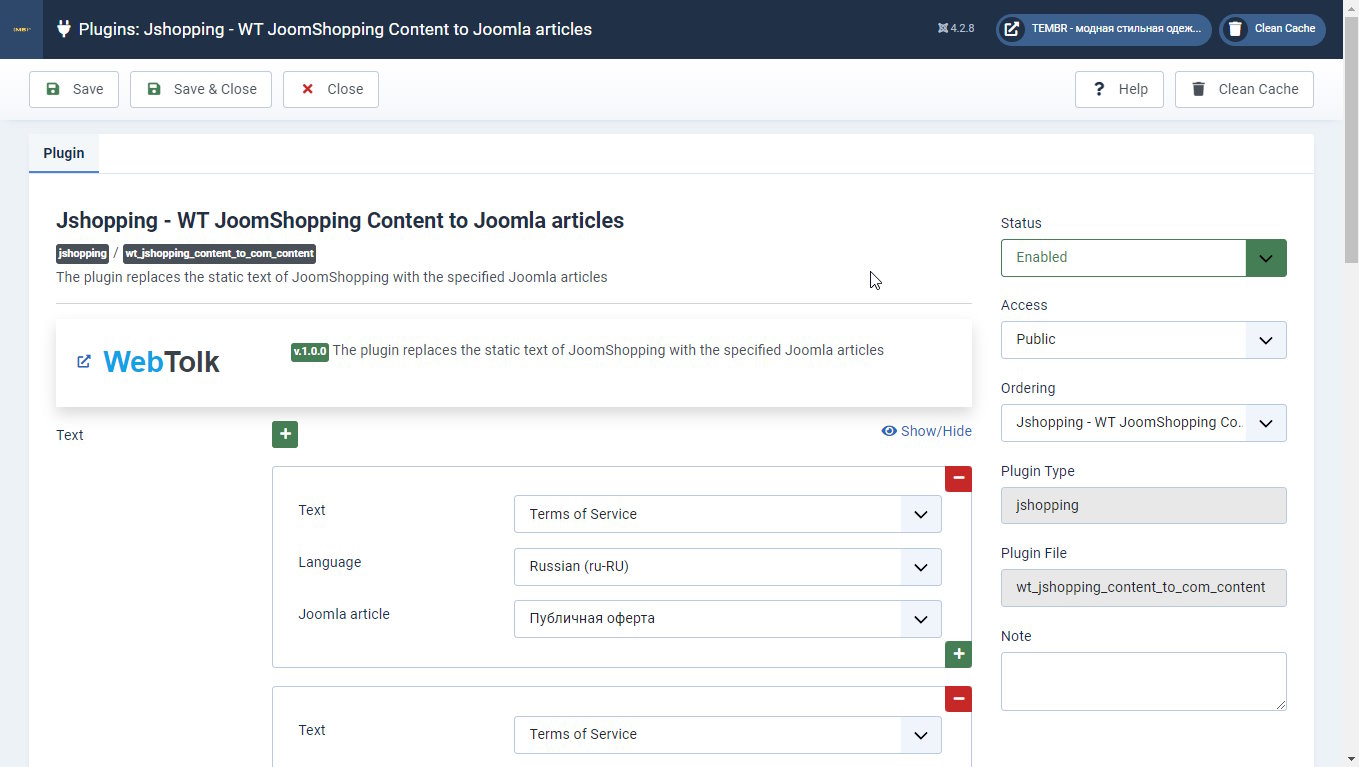Image resolution: width=1359 pixels, height=767 pixels.
Task: Click the Clean Cache pill in the header
Action: point(1272,29)
